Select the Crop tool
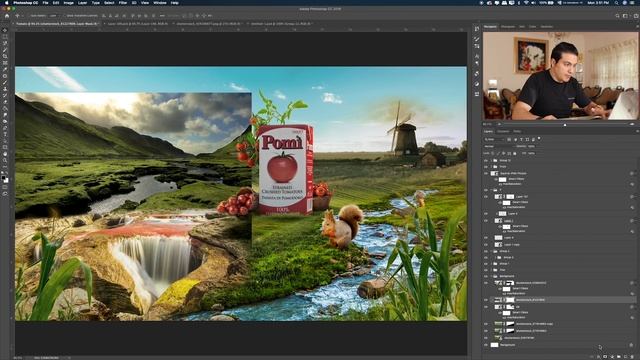Image resolution: width=640 pixels, height=360 pixels. click(5, 56)
